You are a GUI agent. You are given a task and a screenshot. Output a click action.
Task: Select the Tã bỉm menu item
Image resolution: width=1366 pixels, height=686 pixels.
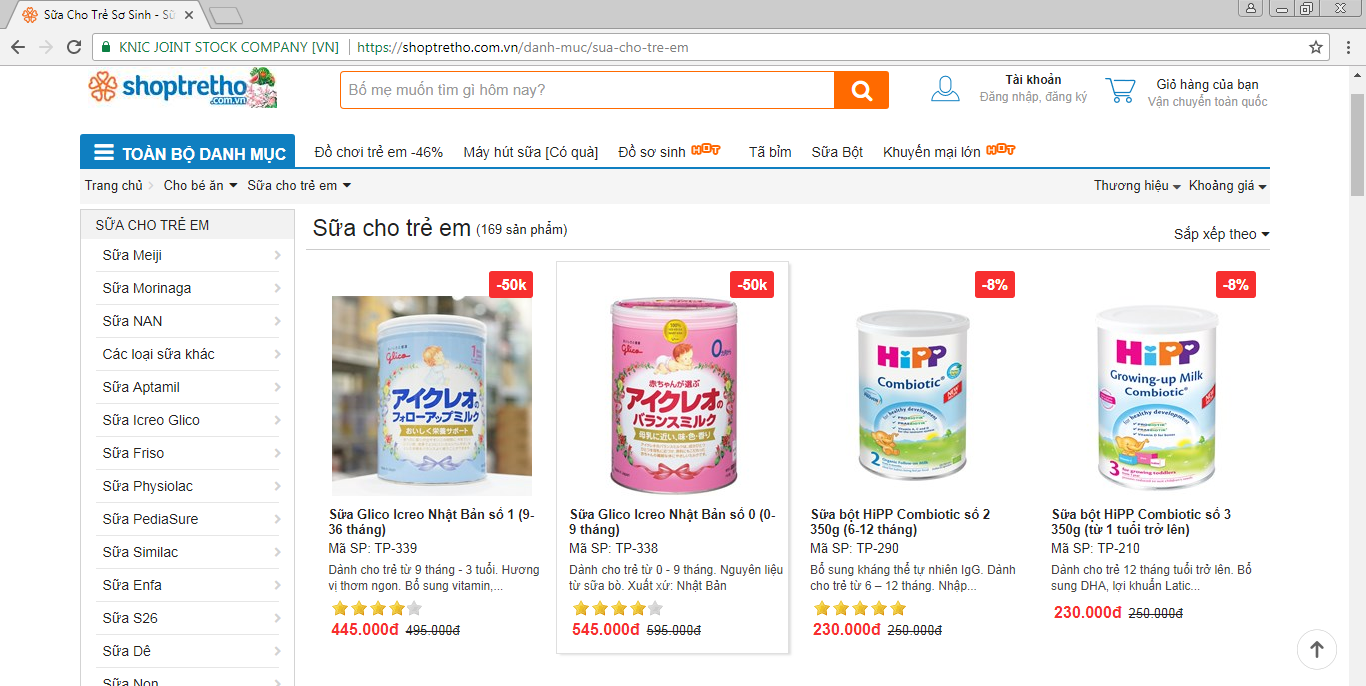pos(770,152)
